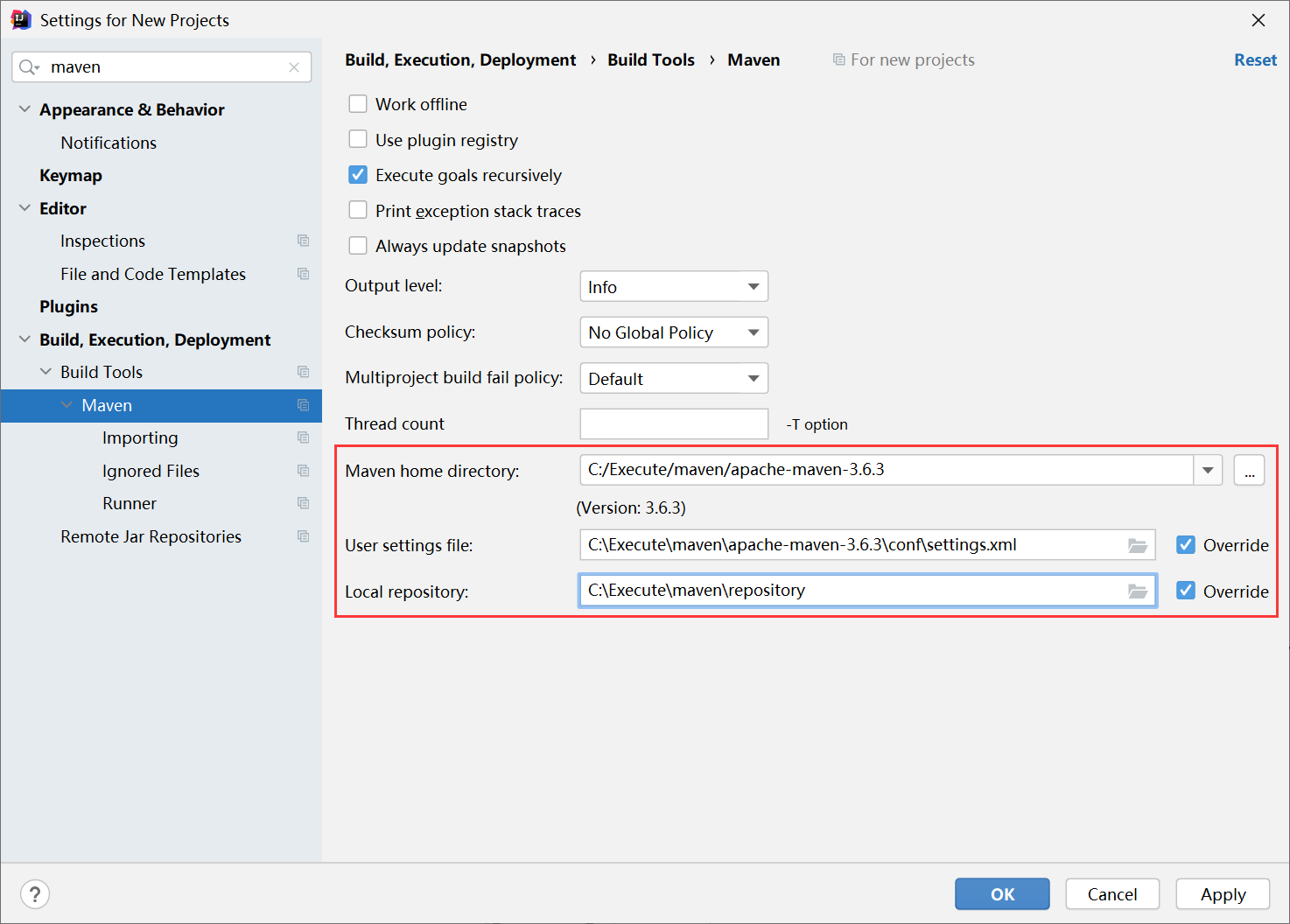Open the Plugins settings
Viewport: 1290px width, 924px height.
(68, 307)
